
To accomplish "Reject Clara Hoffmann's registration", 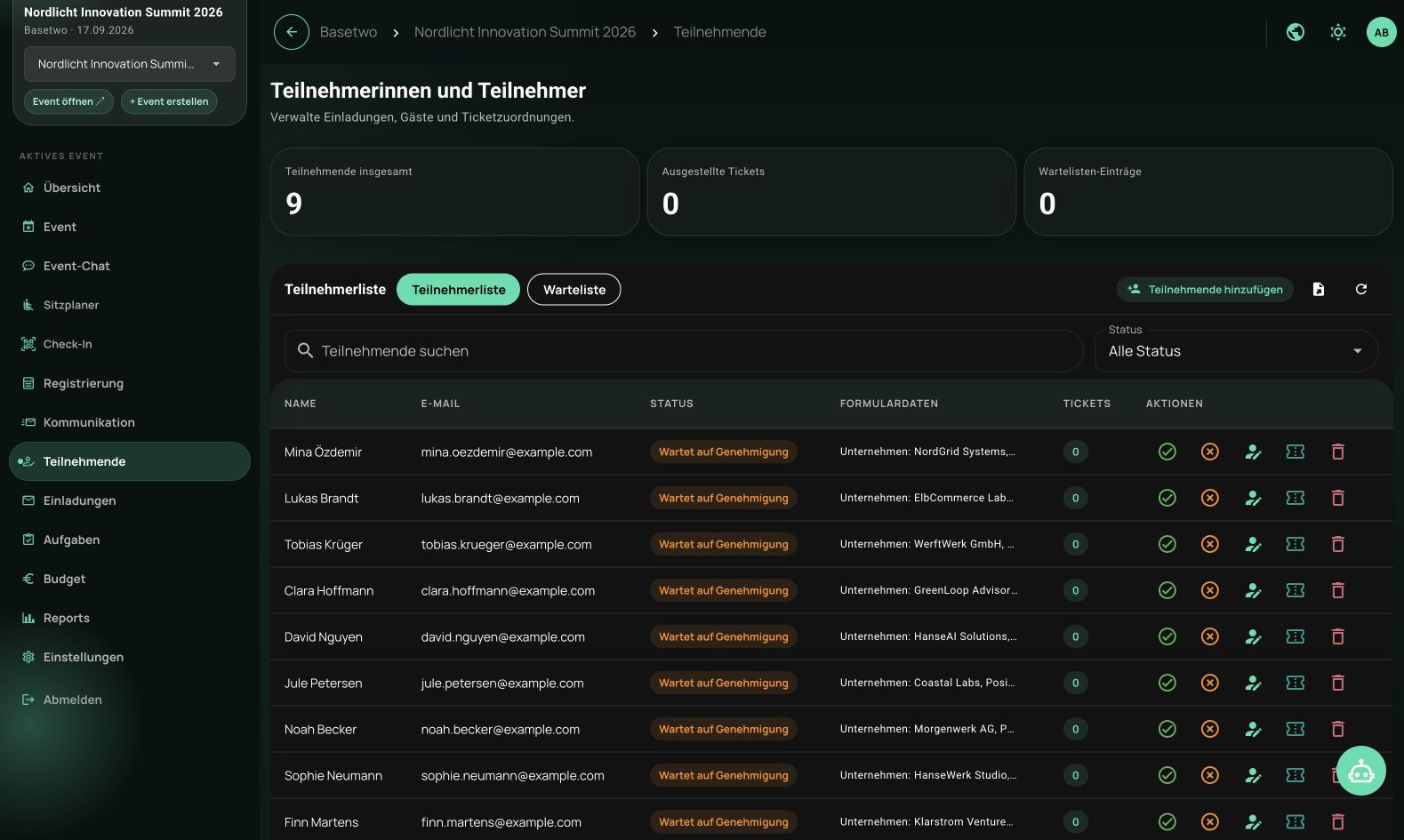I will (1210, 590).
